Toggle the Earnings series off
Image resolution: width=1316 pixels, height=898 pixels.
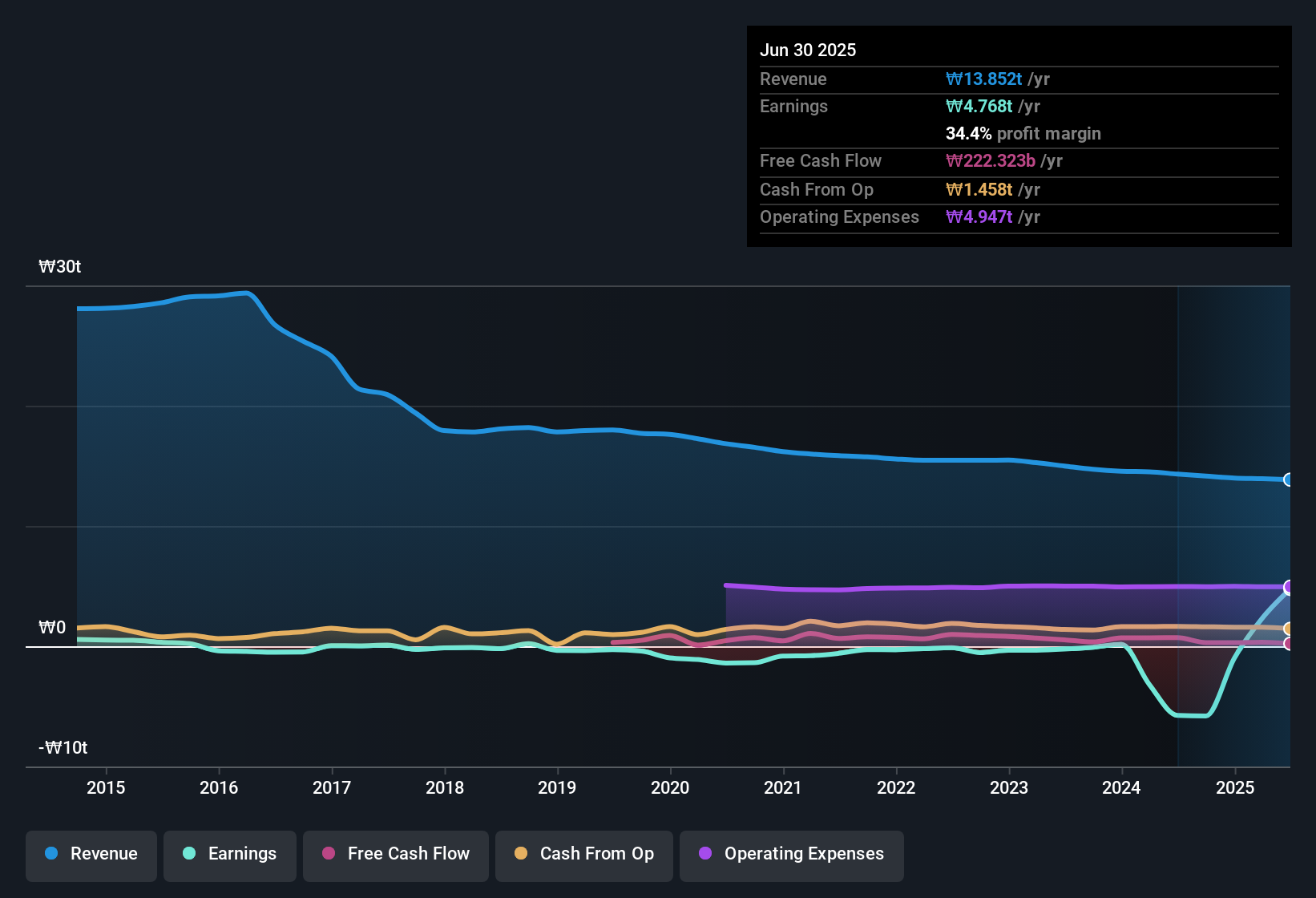click(230, 855)
